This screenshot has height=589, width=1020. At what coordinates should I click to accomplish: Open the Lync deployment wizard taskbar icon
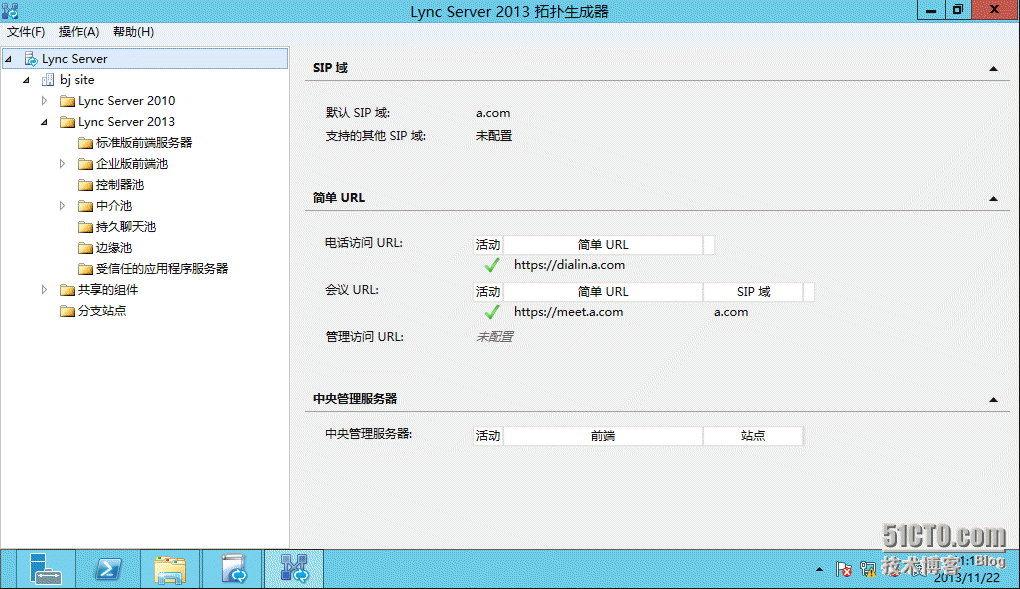(233, 569)
